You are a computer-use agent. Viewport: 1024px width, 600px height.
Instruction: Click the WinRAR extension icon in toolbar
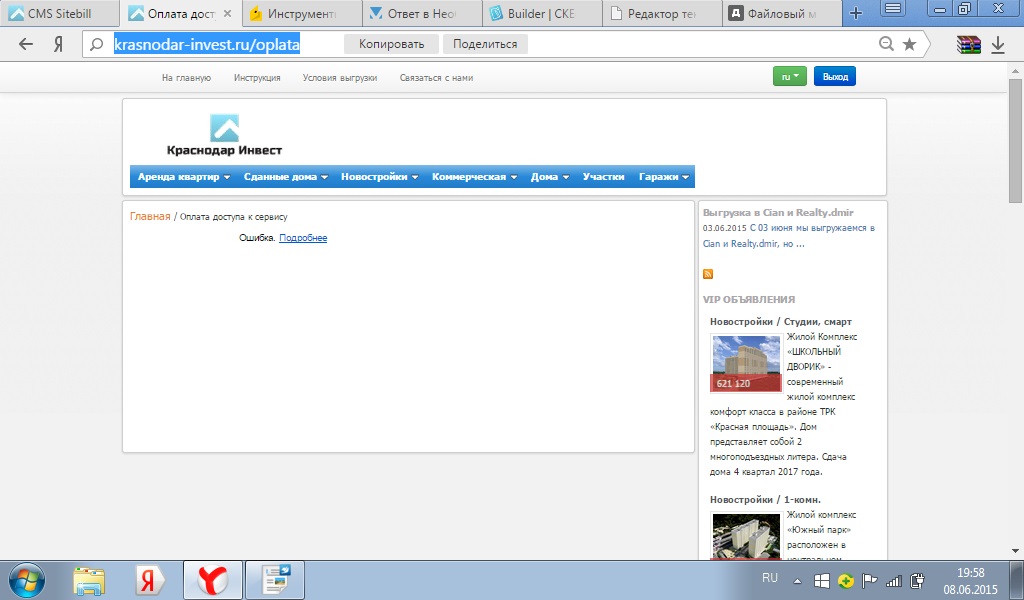pos(967,45)
